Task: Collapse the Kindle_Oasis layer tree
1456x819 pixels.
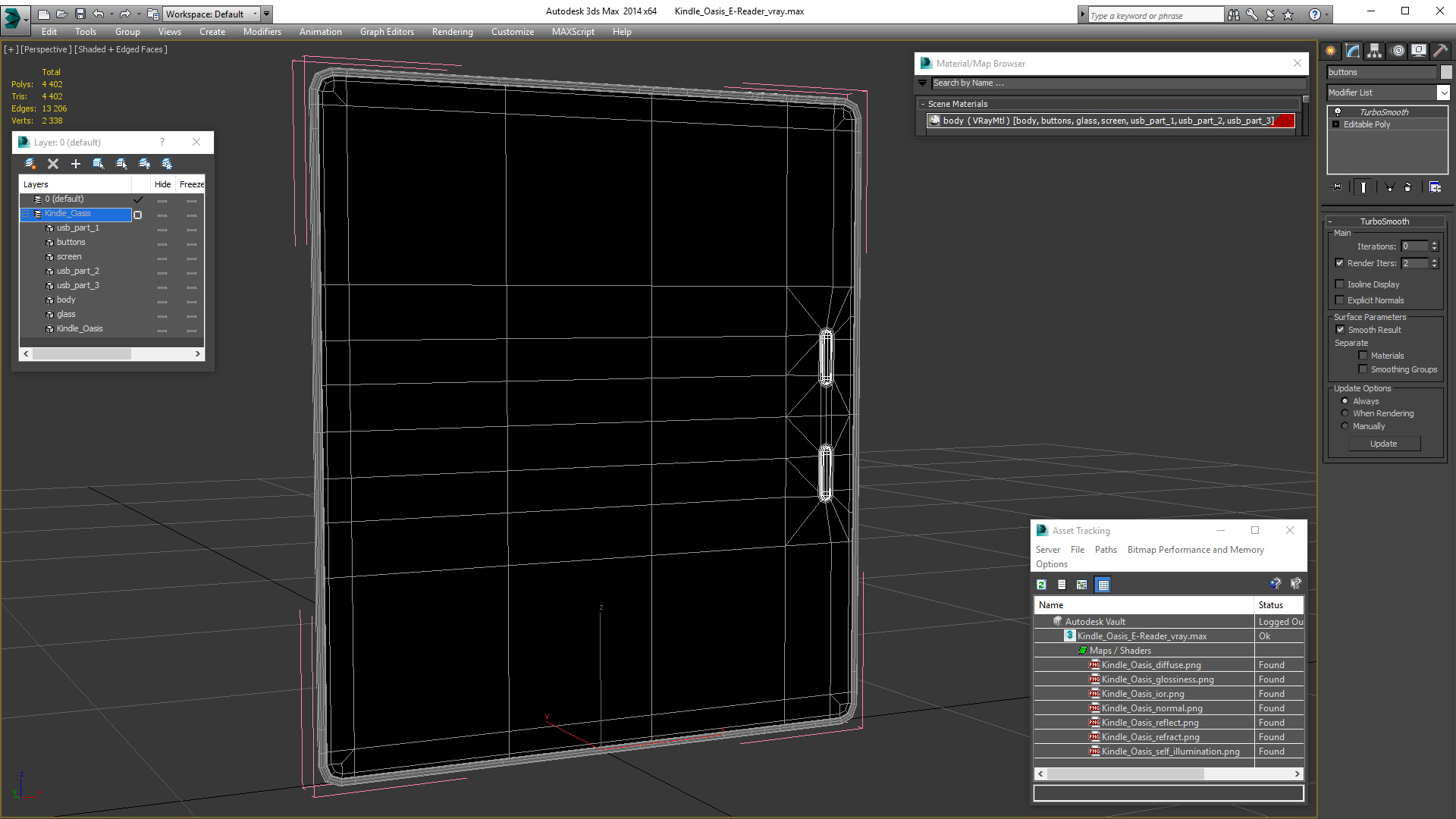Action: (26, 214)
